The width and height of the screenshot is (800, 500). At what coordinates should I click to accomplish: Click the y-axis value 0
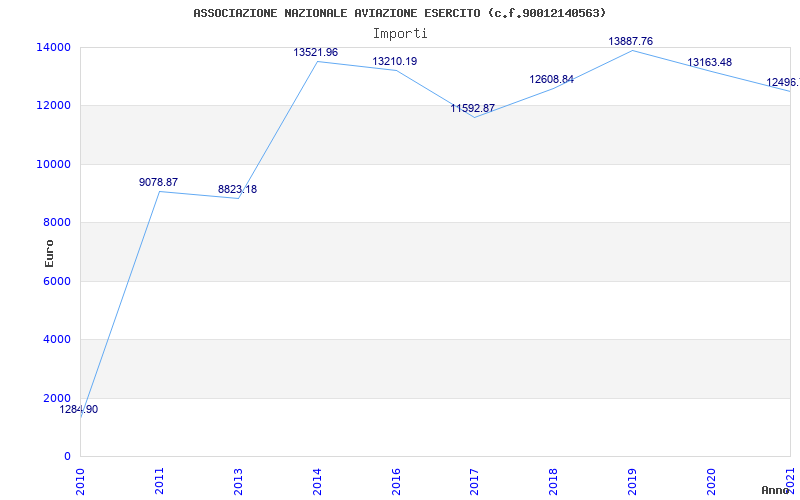pos(67,456)
